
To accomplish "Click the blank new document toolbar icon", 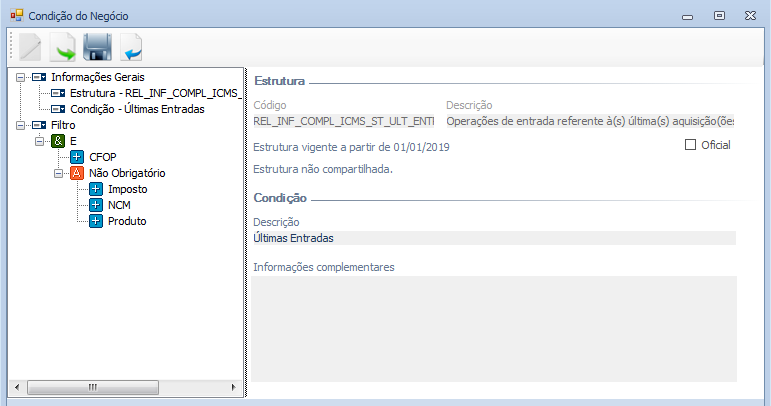I will click(30, 47).
